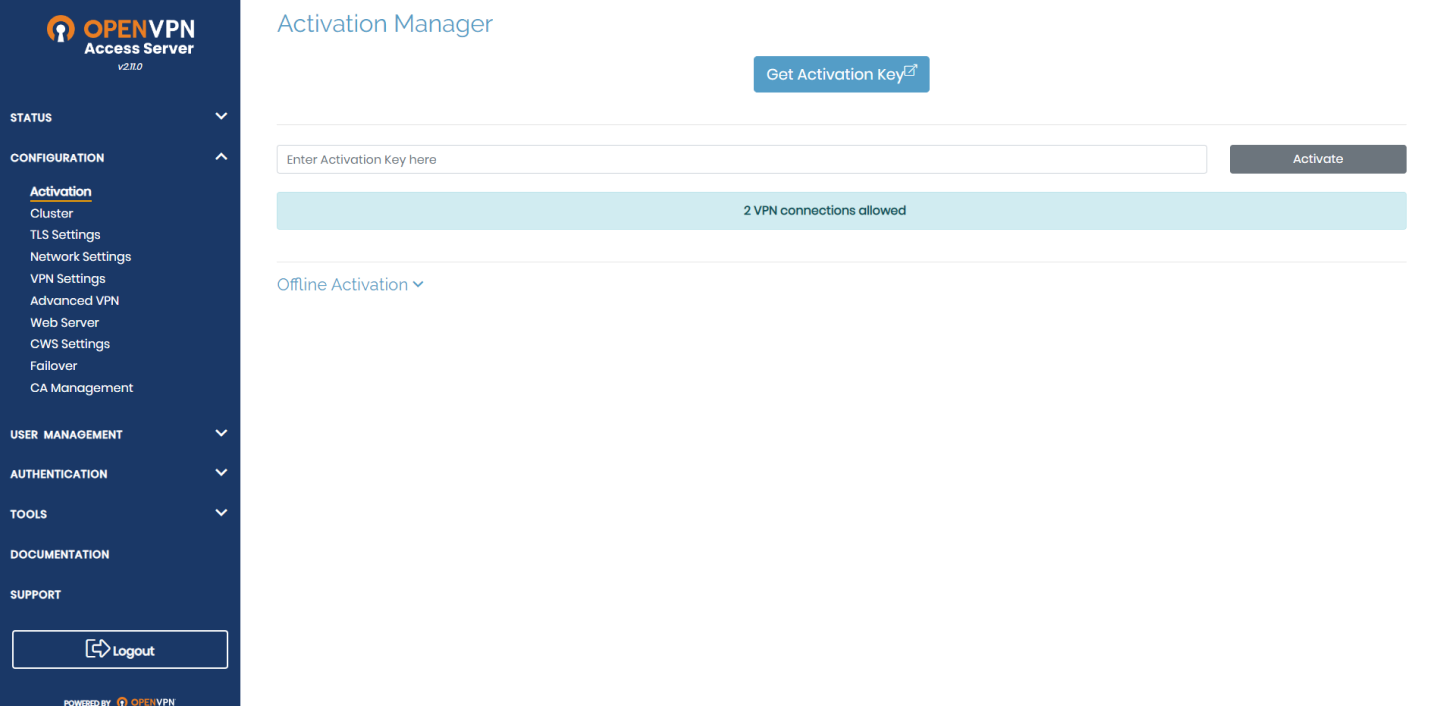Expand the User Management chevron
1443x706 pixels.
coord(221,433)
